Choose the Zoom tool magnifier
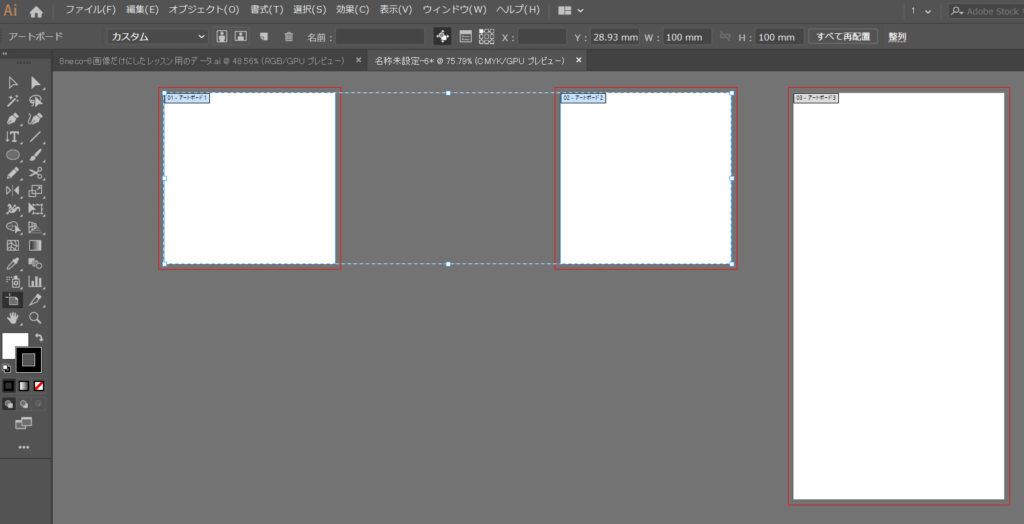Screen dimensions: 1024x524 tap(36, 317)
